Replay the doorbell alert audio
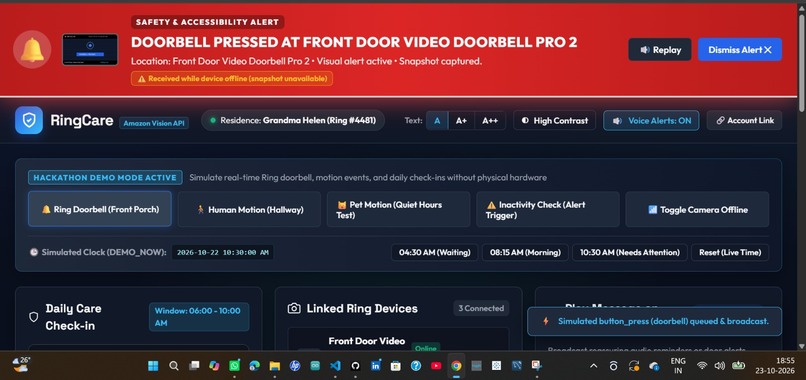 (660, 50)
